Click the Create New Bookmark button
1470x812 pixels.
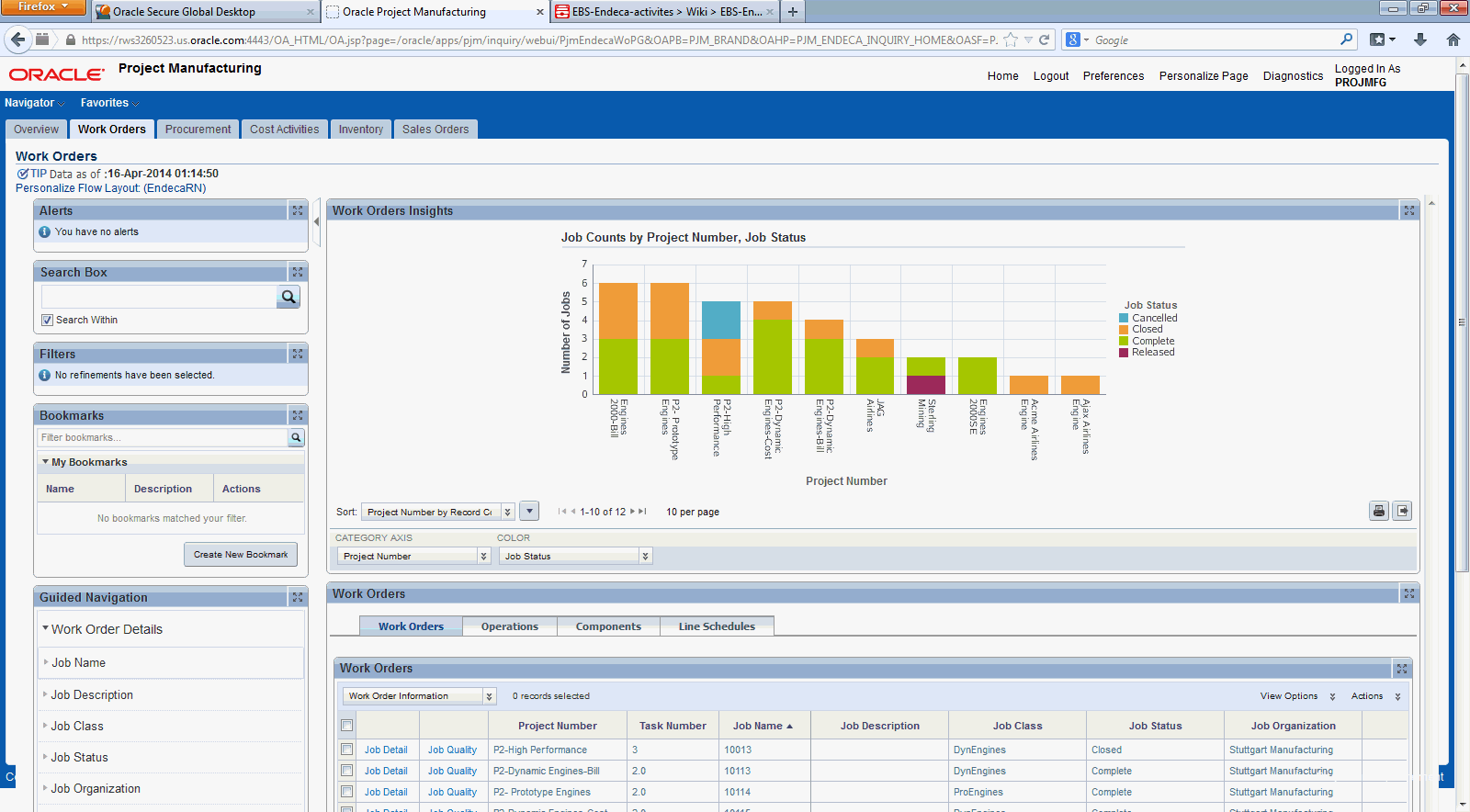coord(241,555)
